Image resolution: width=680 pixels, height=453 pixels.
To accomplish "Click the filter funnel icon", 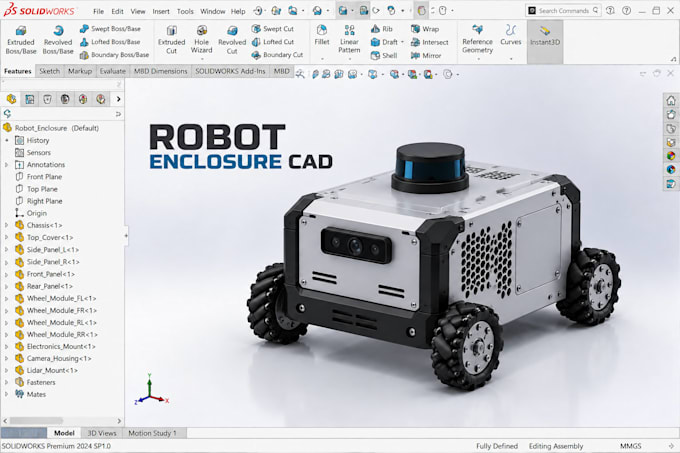I will point(7,114).
